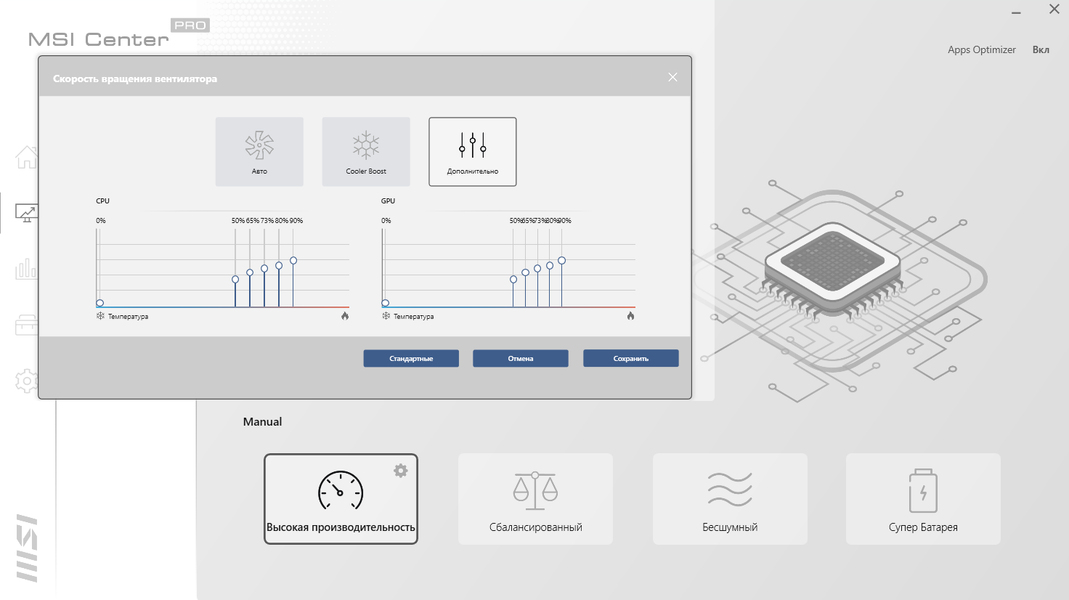Viewport: 1069px width, 600px height.
Task: Click the CPU fan curve 50% slider handle
Action: (235, 280)
